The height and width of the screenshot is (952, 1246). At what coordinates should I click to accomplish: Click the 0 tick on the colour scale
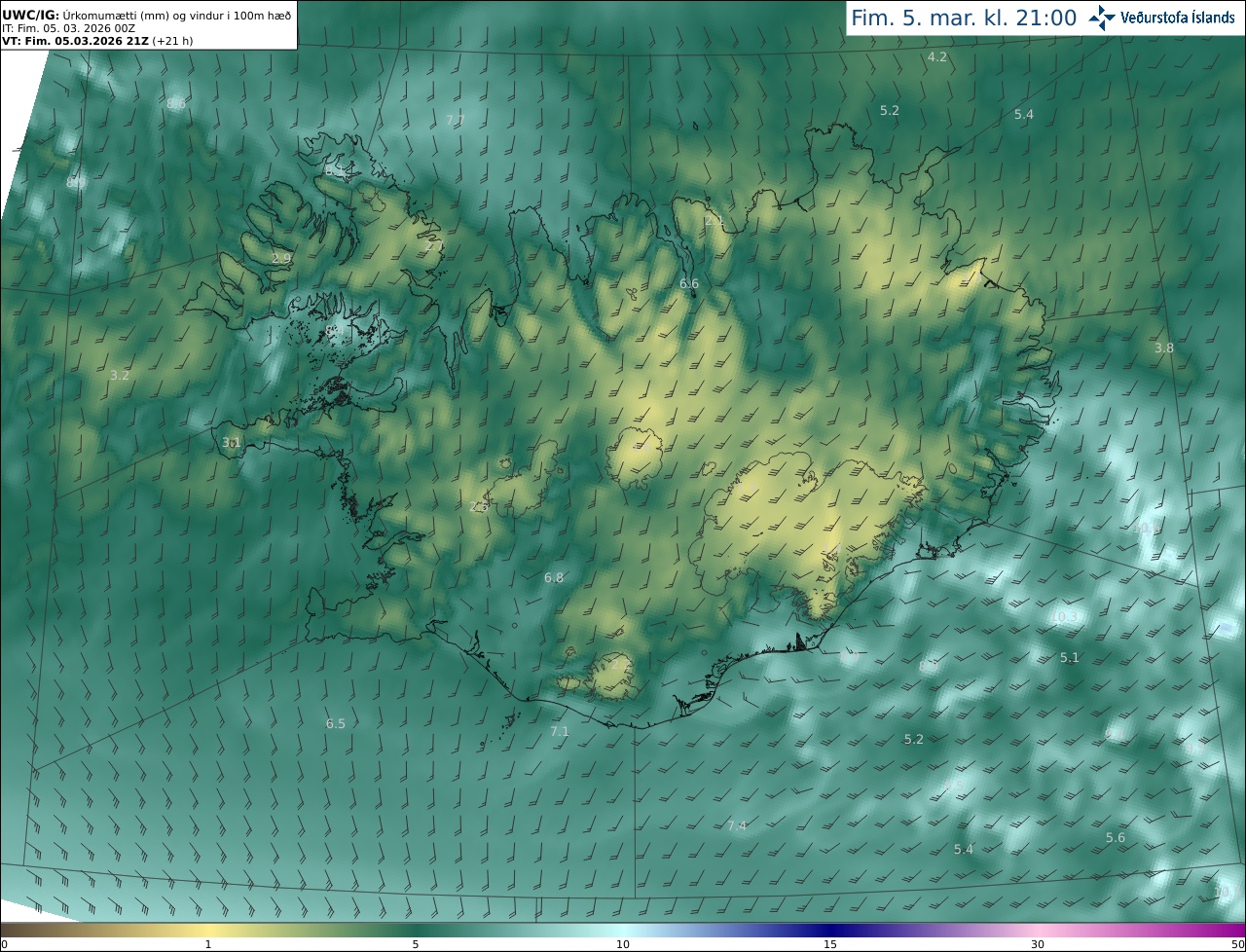click(3, 944)
